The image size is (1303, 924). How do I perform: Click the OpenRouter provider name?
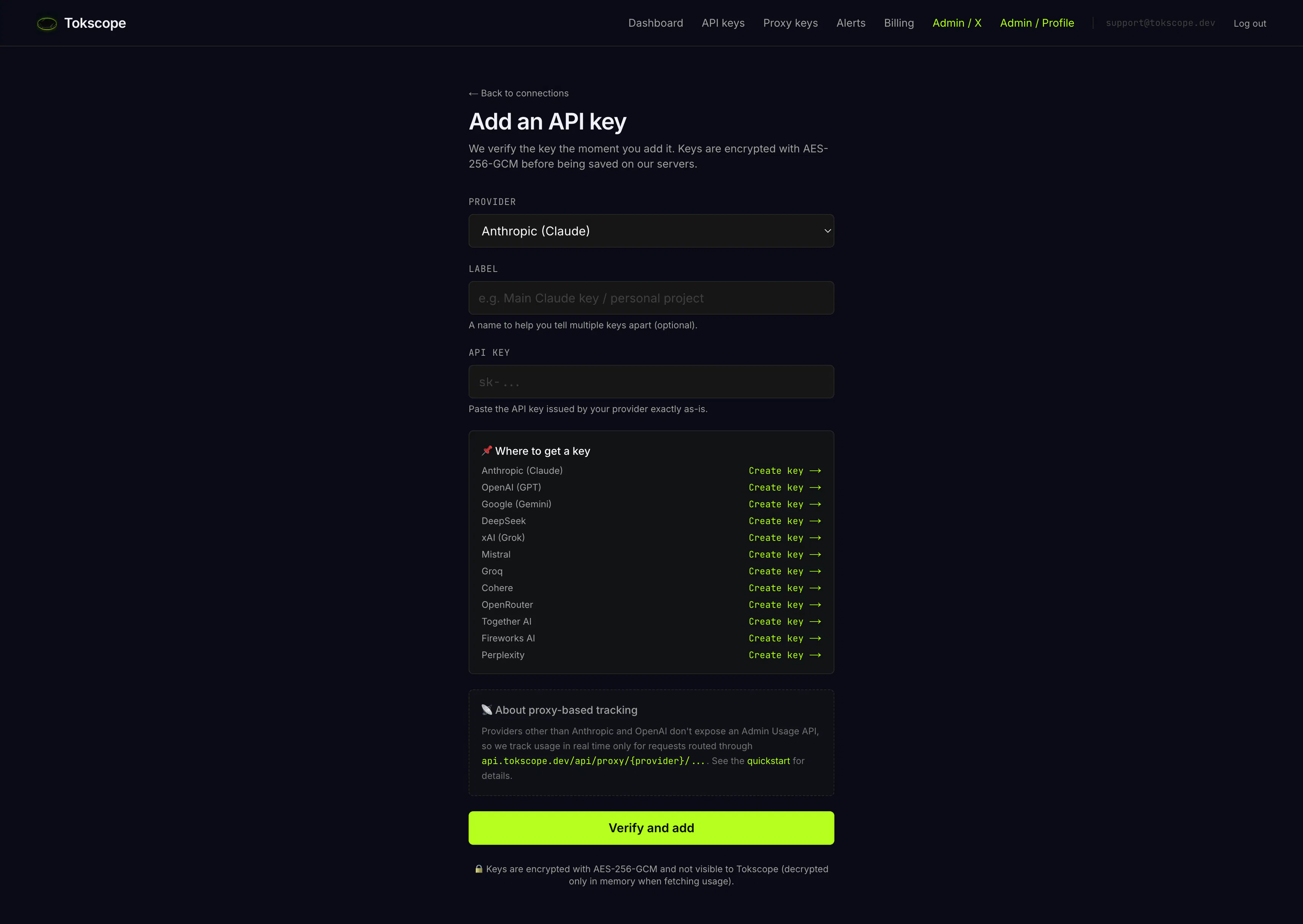tap(507, 605)
